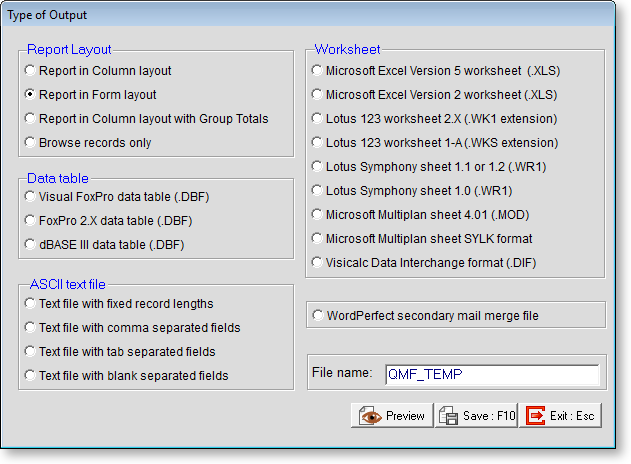
Task: Choose Text file with comma separated fields
Action: click(x=31, y=328)
